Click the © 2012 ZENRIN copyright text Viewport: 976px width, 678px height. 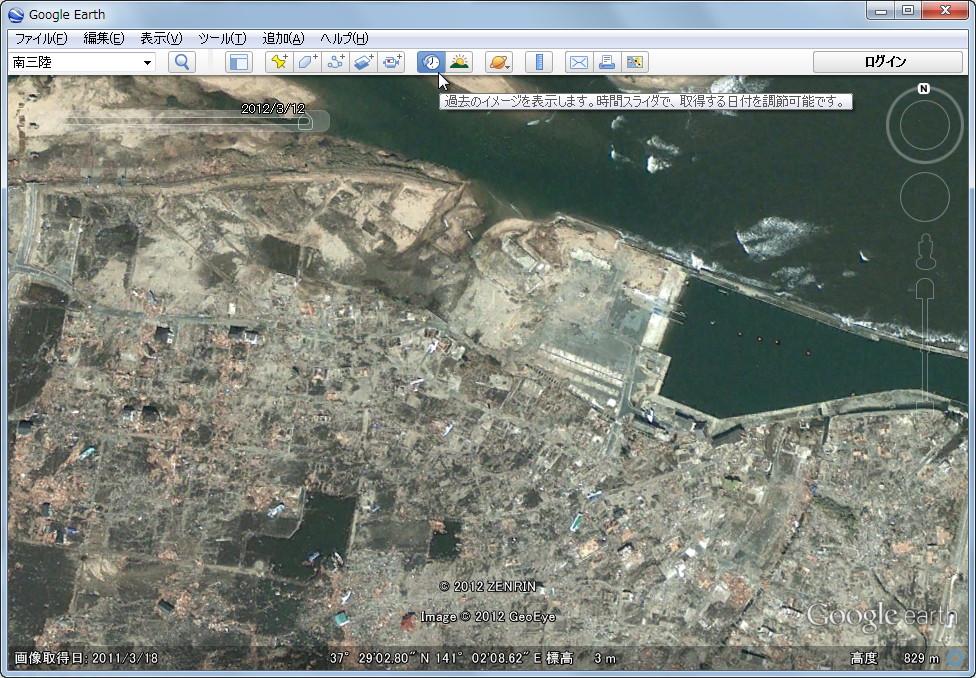pyautogui.click(x=487, y=586)
